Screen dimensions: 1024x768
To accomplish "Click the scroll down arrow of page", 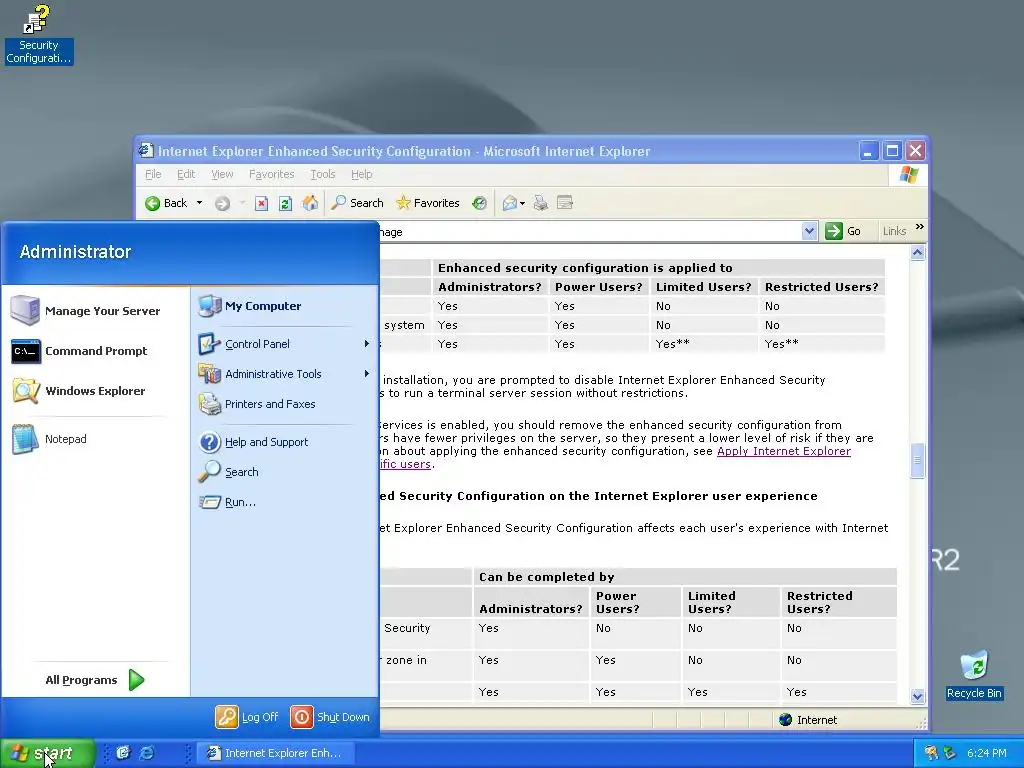I will 918,696.
